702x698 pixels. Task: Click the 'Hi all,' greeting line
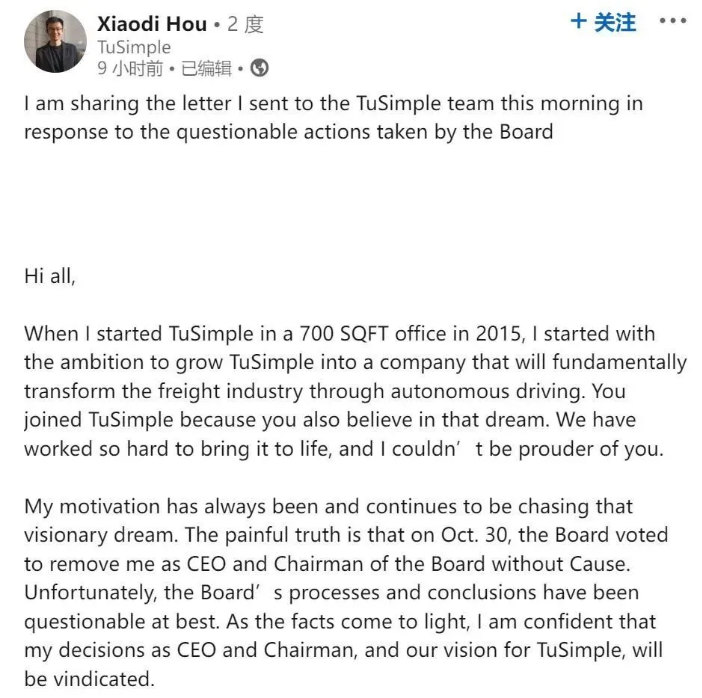coord(49,277)
